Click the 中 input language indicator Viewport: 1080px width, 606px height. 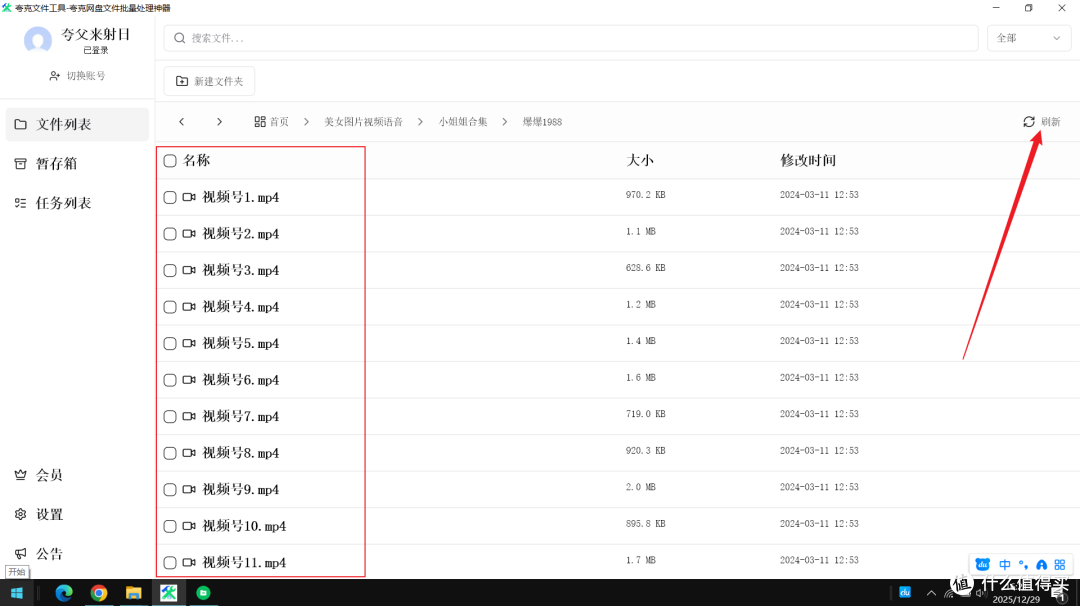(x=1005, y=565)
